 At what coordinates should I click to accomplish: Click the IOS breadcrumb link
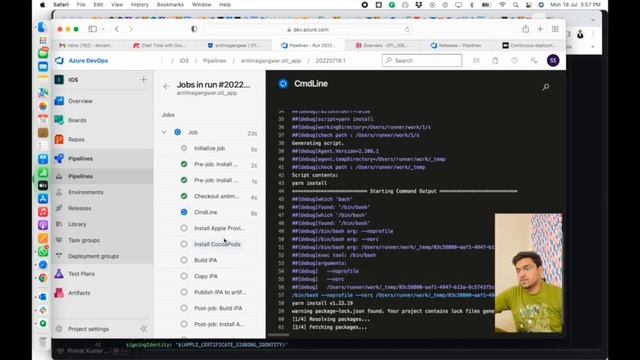184,60
